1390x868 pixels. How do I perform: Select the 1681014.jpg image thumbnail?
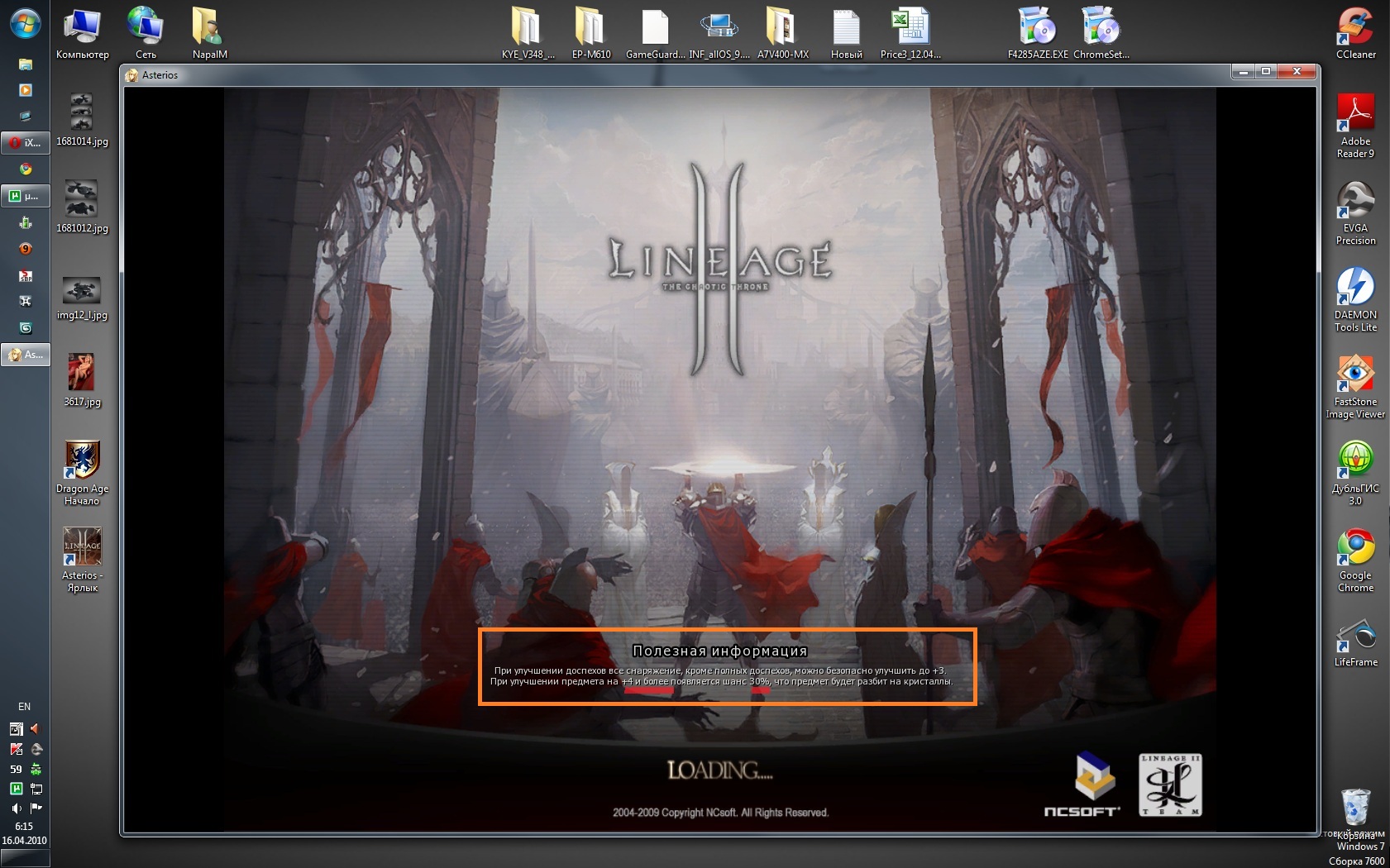[82, 120]
